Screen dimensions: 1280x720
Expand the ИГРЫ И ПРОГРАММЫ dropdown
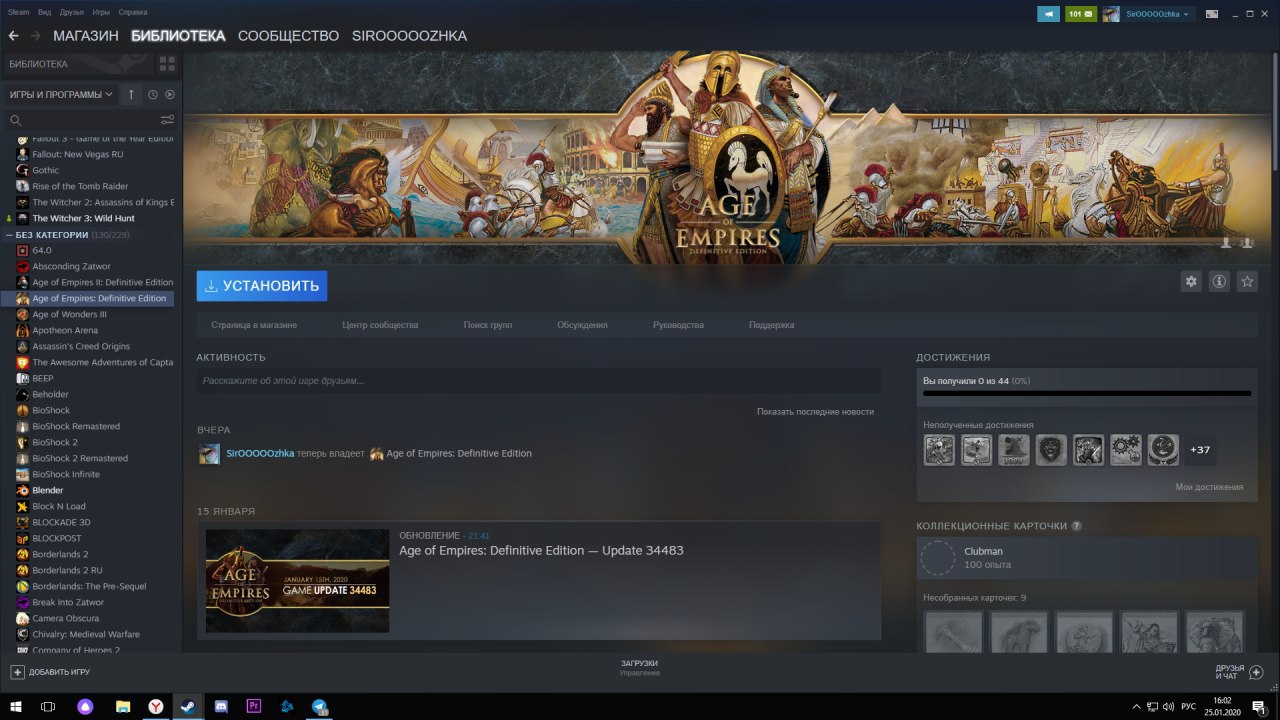pos(60,95)
